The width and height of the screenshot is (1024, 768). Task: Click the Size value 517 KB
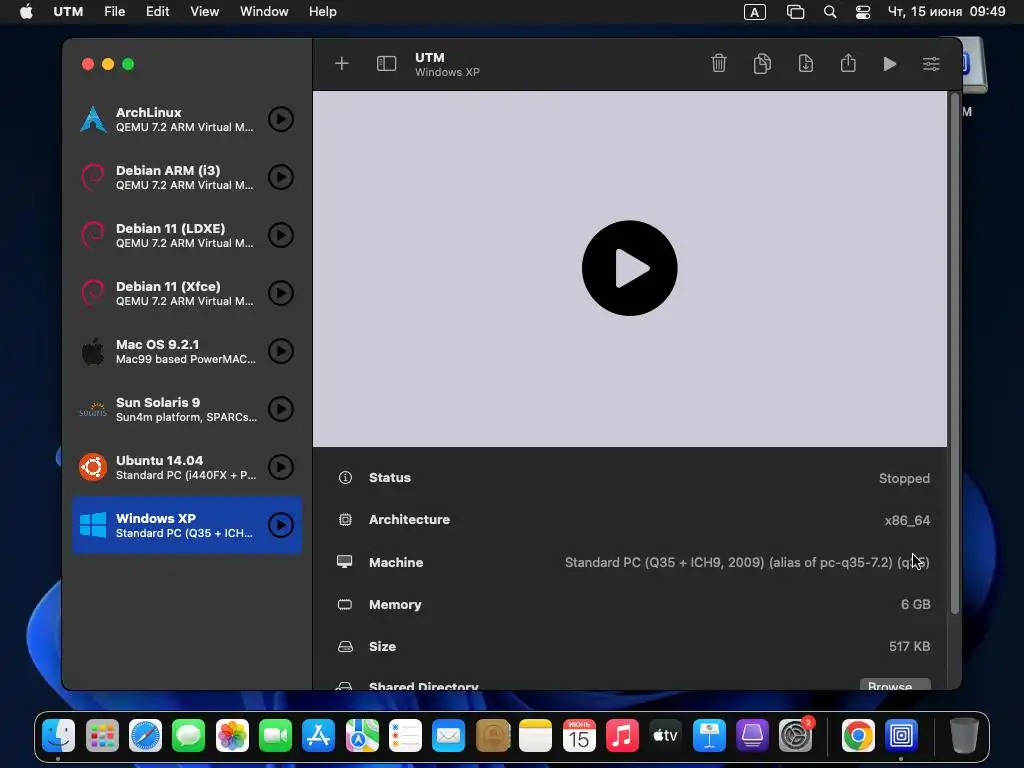pos(909,647)
